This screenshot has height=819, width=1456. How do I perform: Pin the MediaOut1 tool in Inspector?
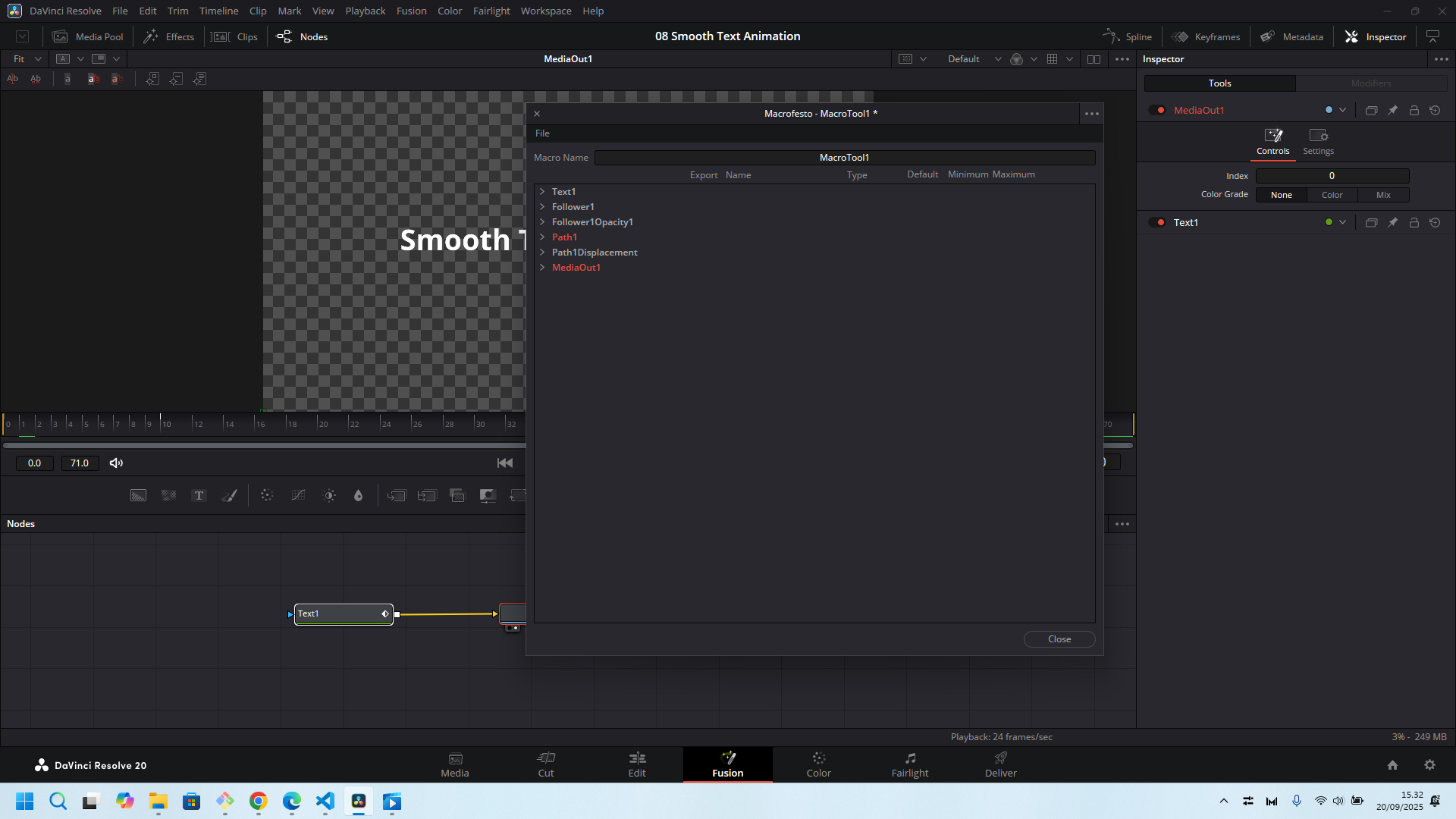click(1392, 110)
